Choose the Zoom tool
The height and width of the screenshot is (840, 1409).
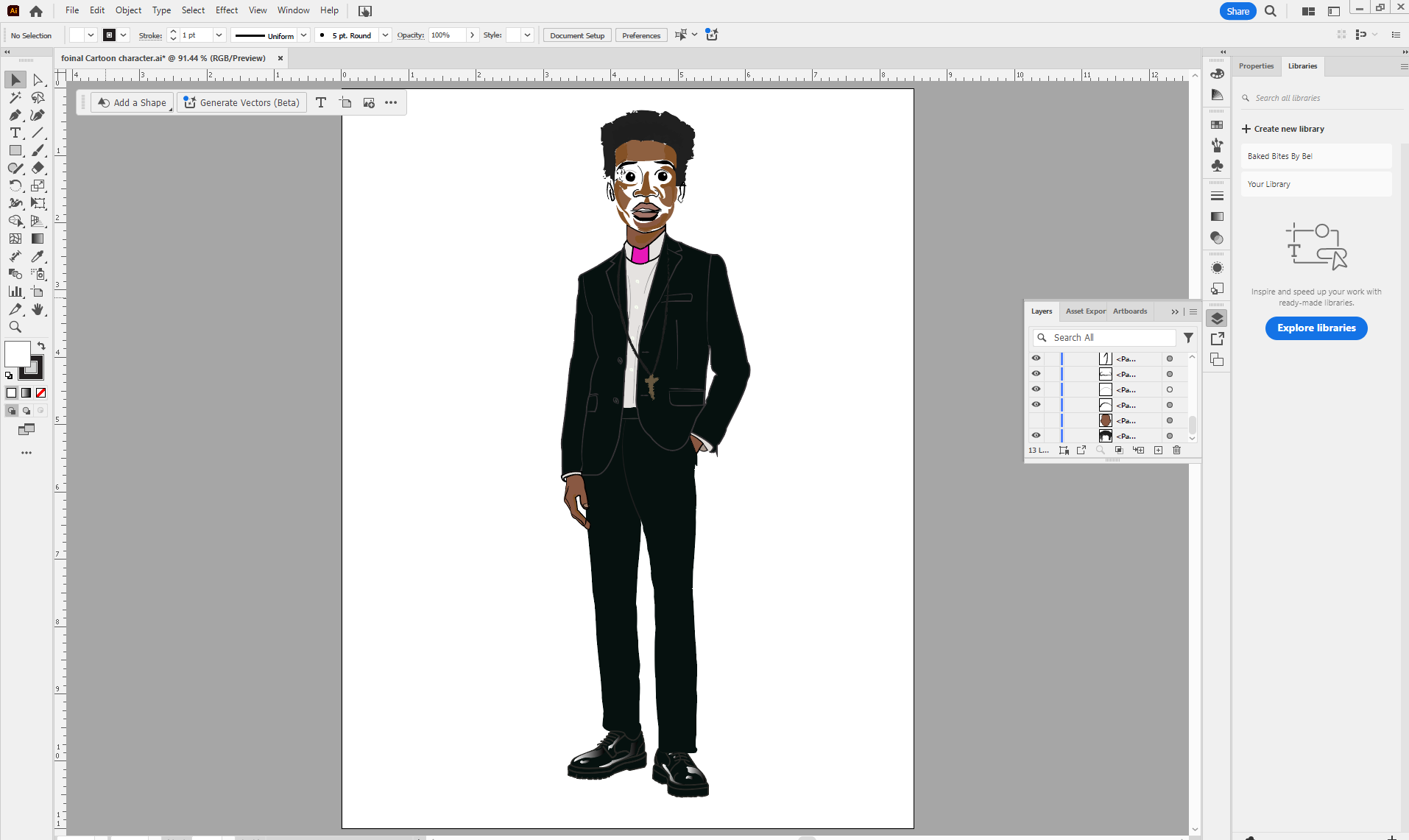(15, 327)
